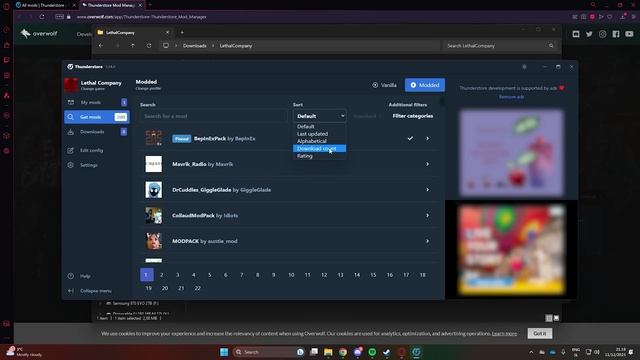640x360 pixels.
Task: Click Change profile under Modded
Action: coord(148,88)
